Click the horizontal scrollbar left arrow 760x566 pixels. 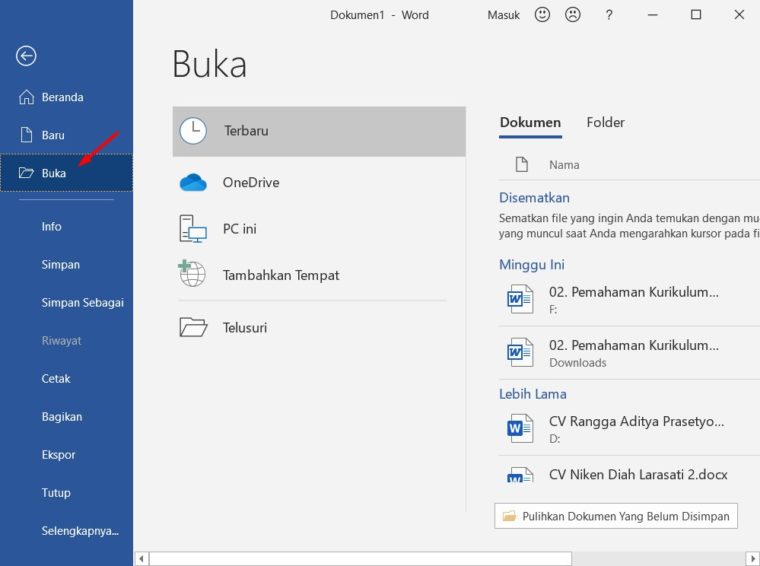tap(141, 559)
